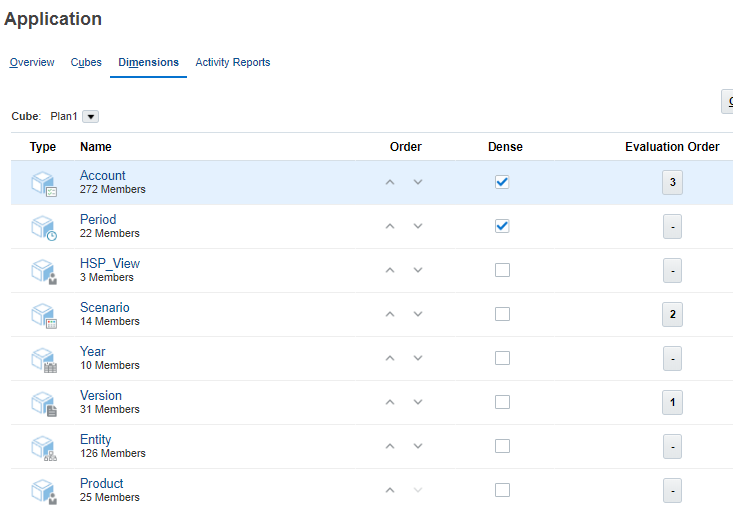The image size is (733, 511).
Task: Open Version evaluation order selector showing 1
Action: [x=672, y=402]
